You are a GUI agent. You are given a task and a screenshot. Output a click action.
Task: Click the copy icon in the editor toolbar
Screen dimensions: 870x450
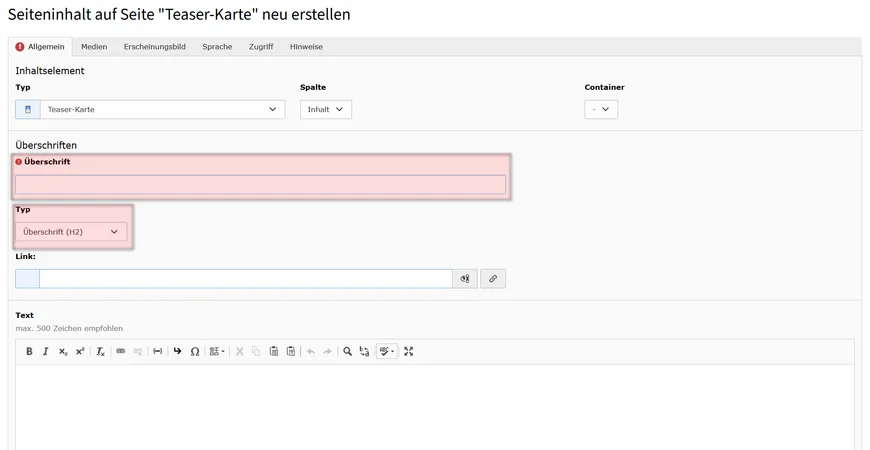pos(256,351)
